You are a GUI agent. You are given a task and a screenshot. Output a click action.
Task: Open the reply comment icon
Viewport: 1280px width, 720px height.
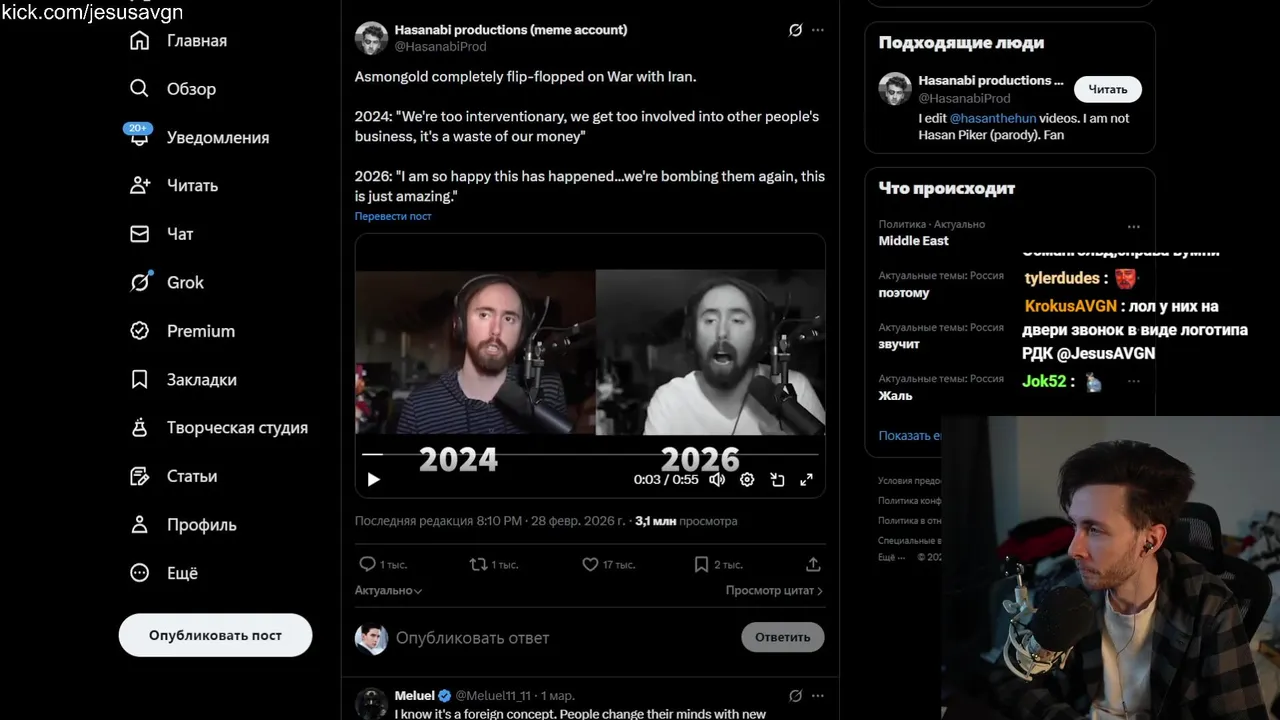(x=367, y=565)
